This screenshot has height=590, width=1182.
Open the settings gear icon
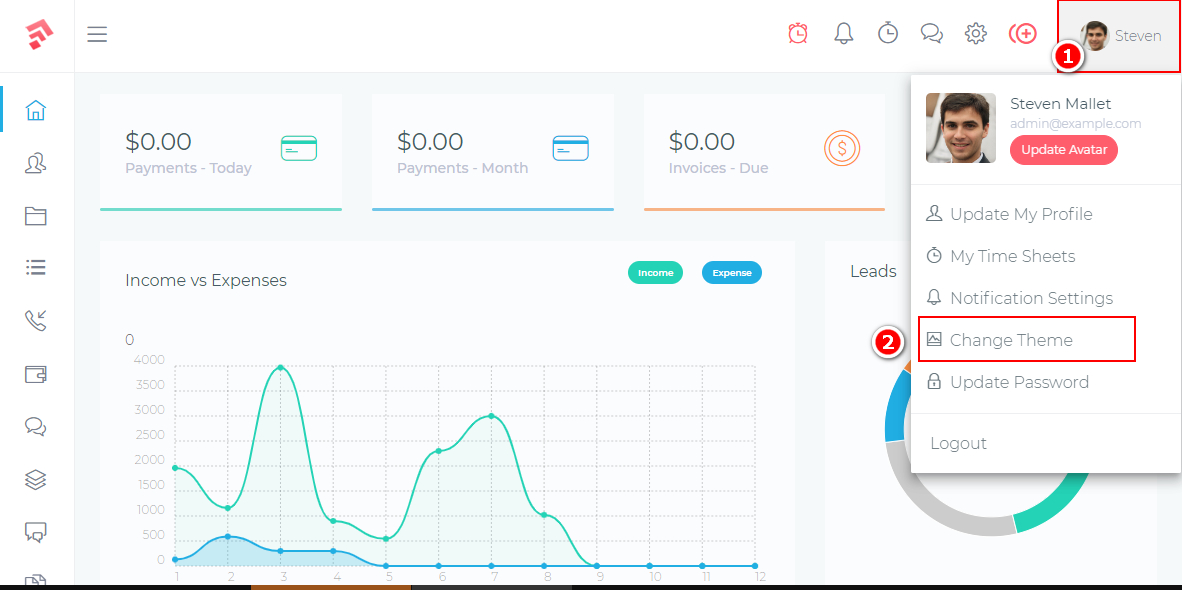click(x=976, y=34)
